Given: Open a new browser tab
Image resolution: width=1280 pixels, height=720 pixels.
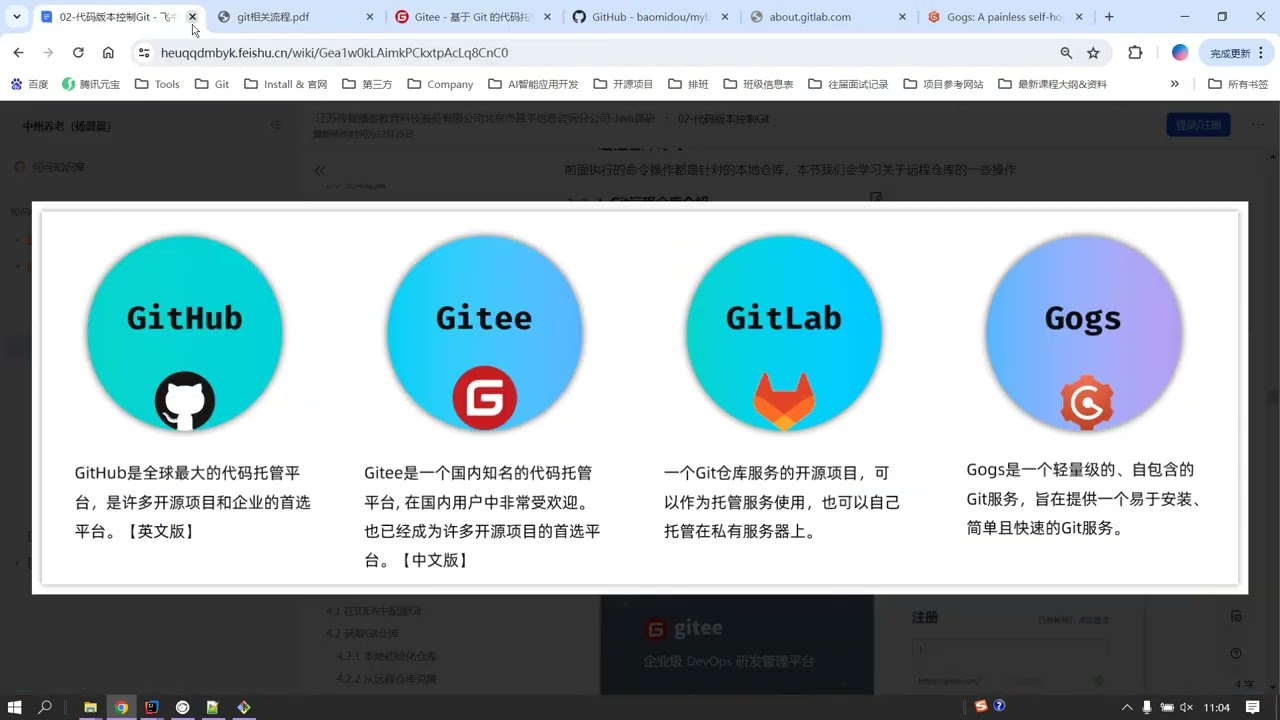Looking at the screenshot, I should coord(1110,17).
